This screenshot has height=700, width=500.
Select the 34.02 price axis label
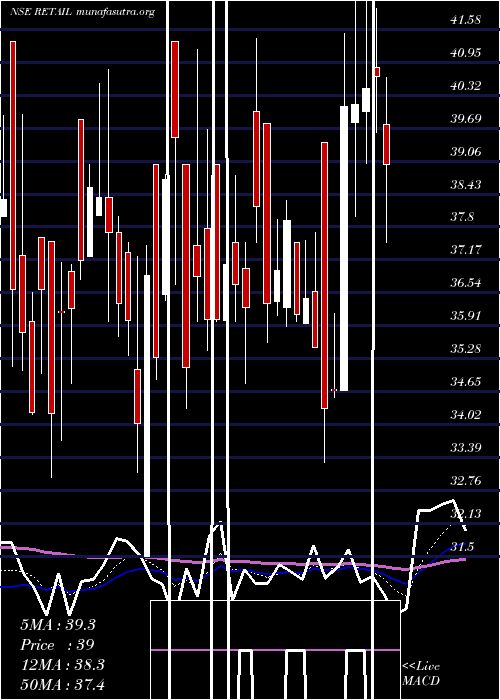[x=466, y=415]
